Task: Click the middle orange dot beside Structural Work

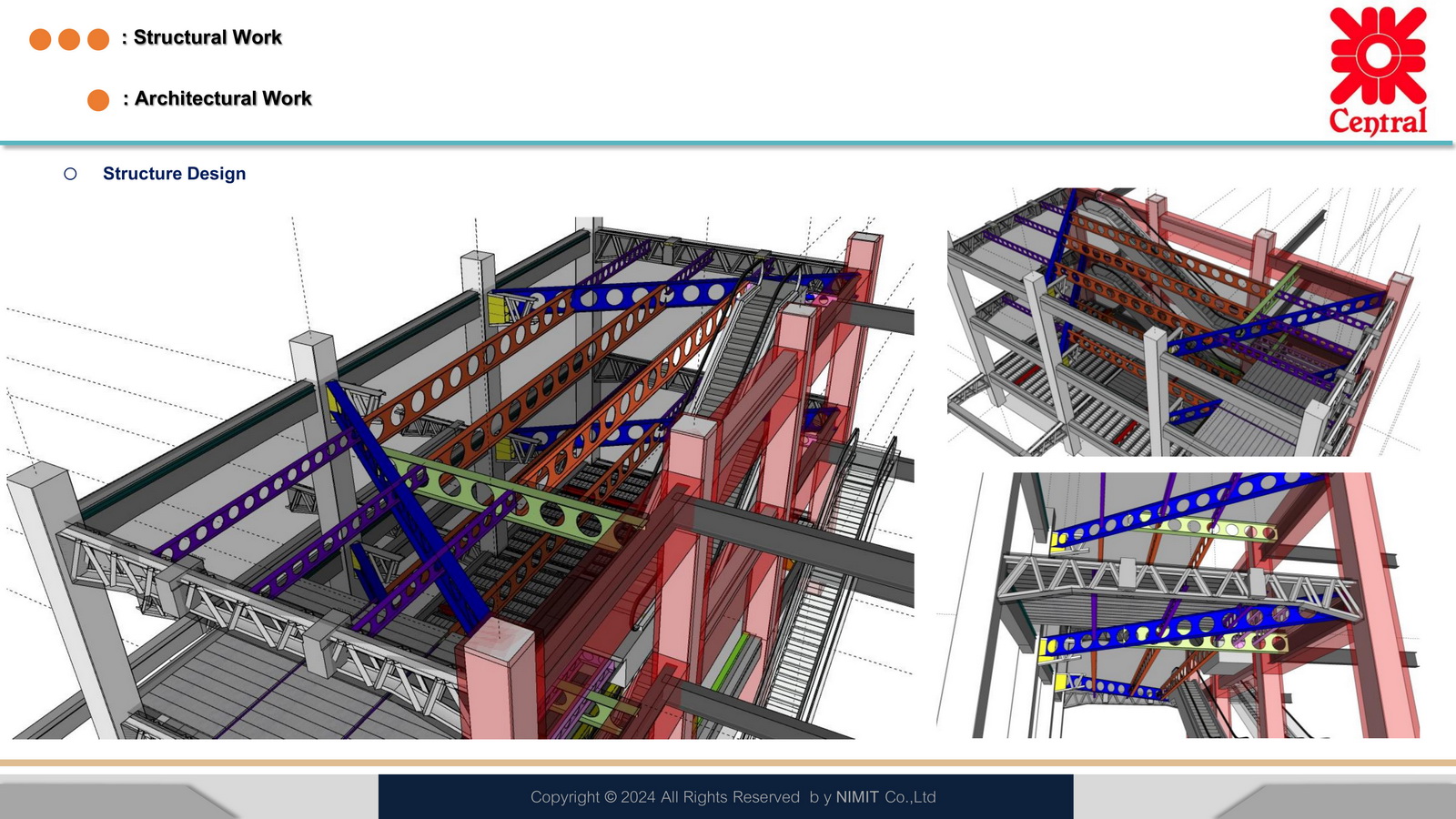Action: point(69,39)
